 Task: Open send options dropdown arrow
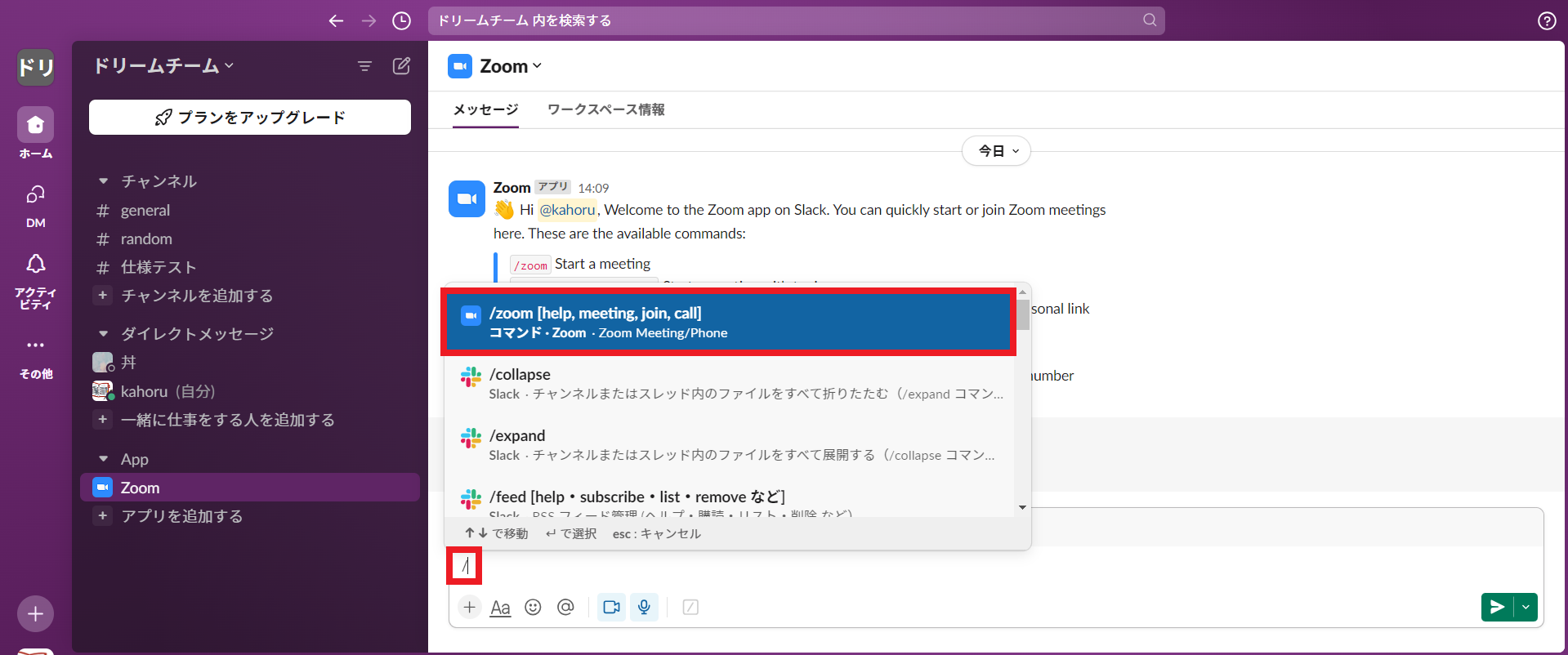coord(1526,607)
